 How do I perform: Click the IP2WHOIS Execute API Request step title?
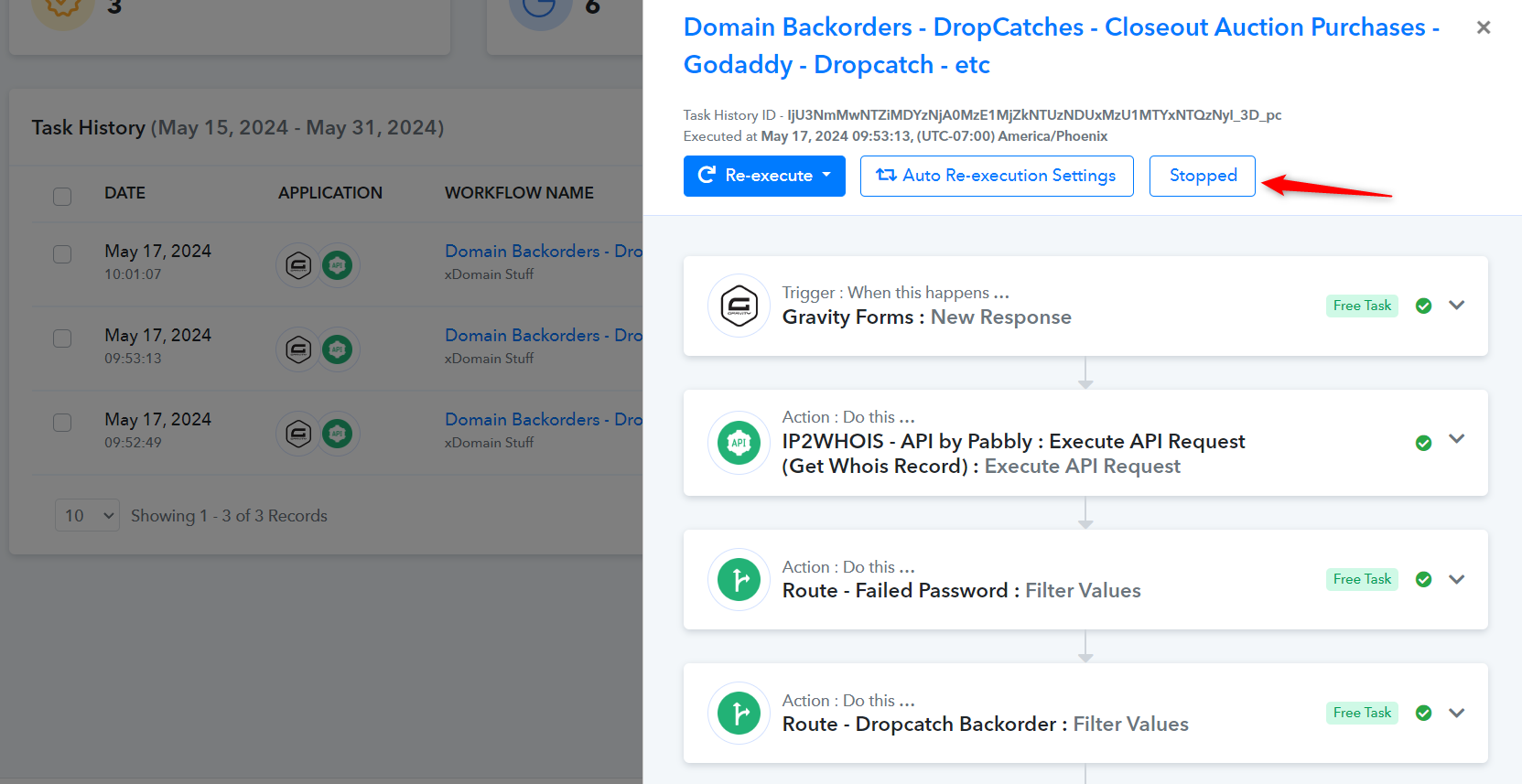[x=1013, y=454]
